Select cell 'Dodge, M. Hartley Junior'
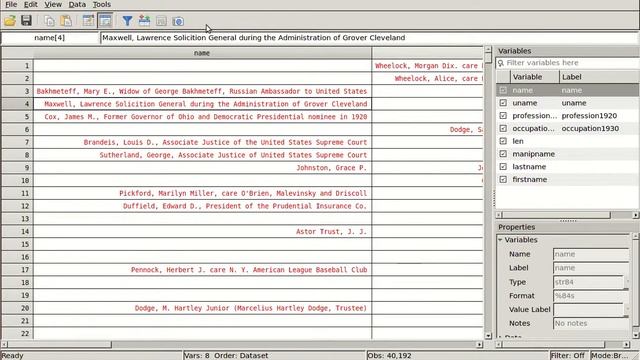The height and width of the screenshot is (360, 640). pos(202,308)
